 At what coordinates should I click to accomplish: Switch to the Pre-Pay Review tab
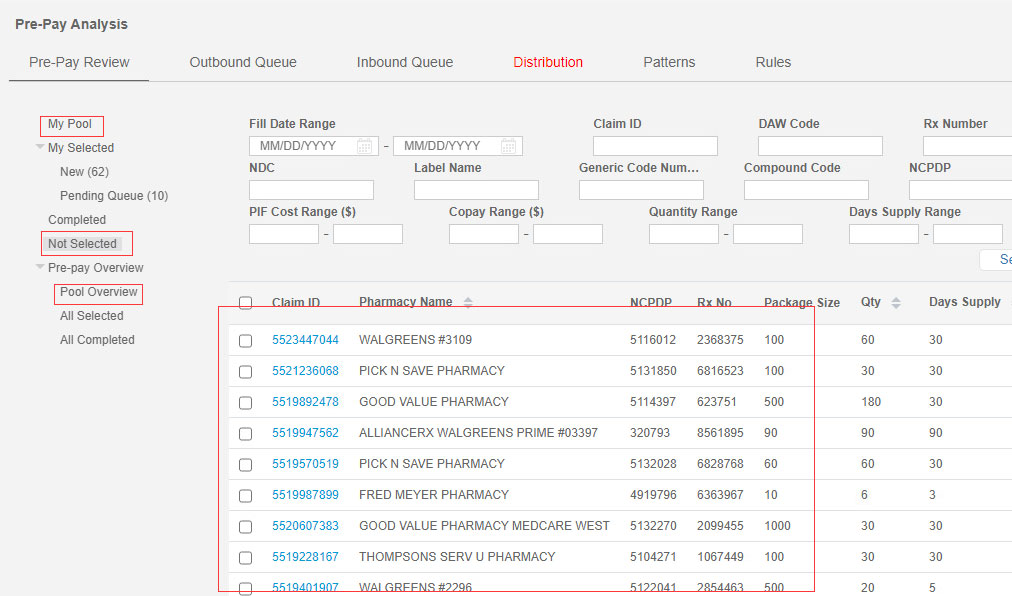coord(79,62)
